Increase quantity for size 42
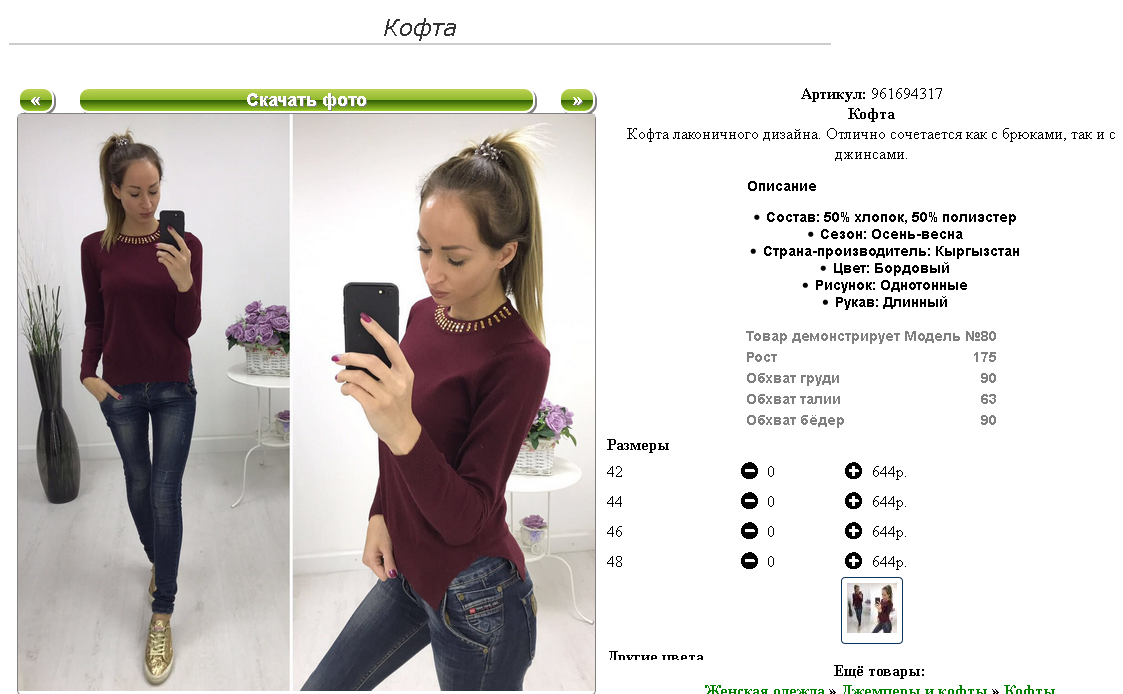1123x694 pixels. click(853, 471)
